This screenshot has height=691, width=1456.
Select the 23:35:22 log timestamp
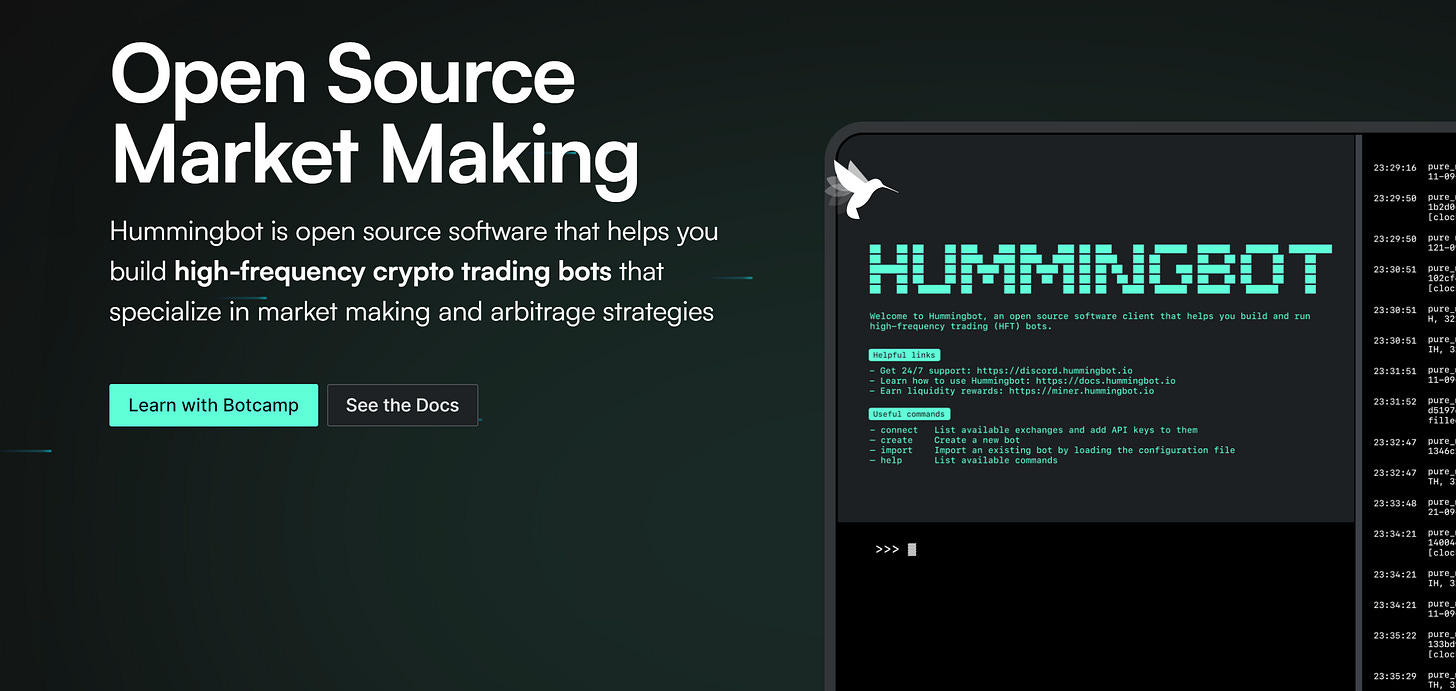[x=1394, y=635]
